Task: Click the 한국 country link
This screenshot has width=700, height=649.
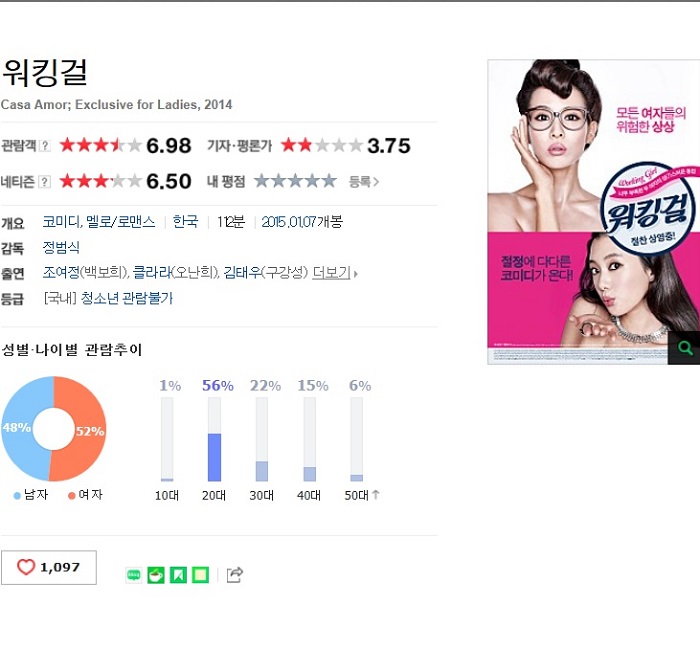Action: click(185, 222)
